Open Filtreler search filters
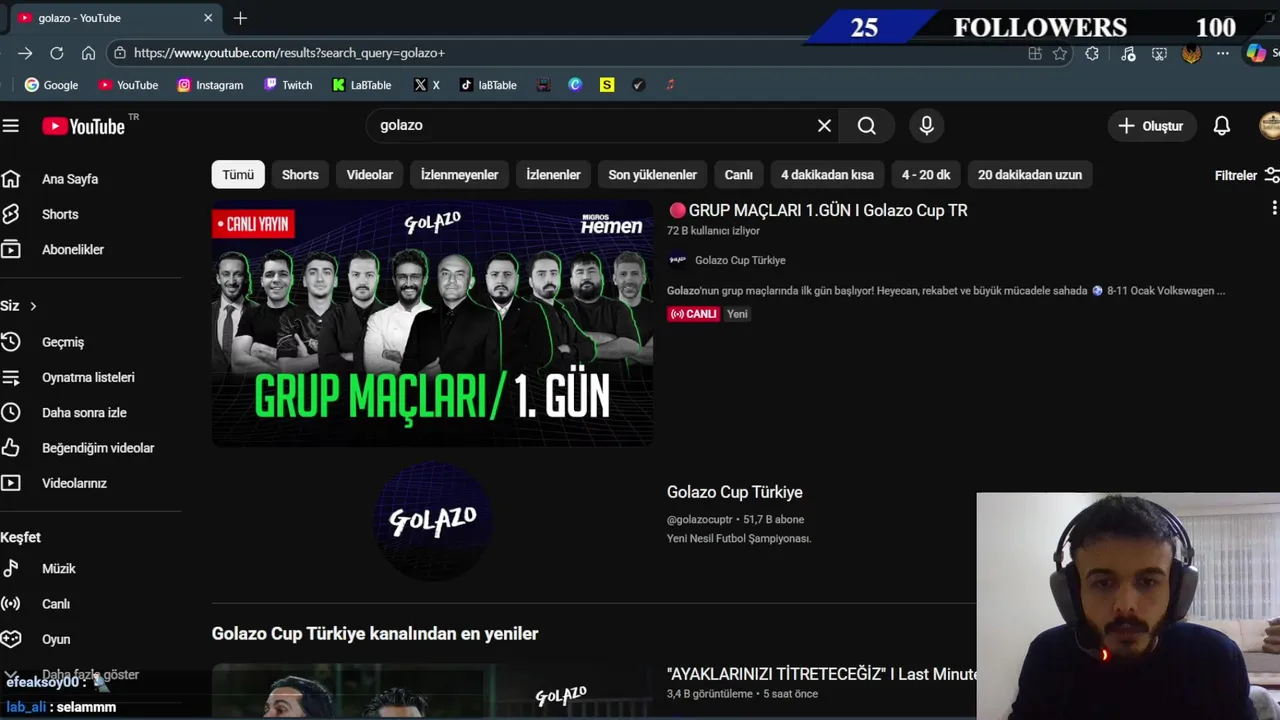The height and width of the screenshot is (720, 1280). pyautogui.click(x=1246, y=175)
